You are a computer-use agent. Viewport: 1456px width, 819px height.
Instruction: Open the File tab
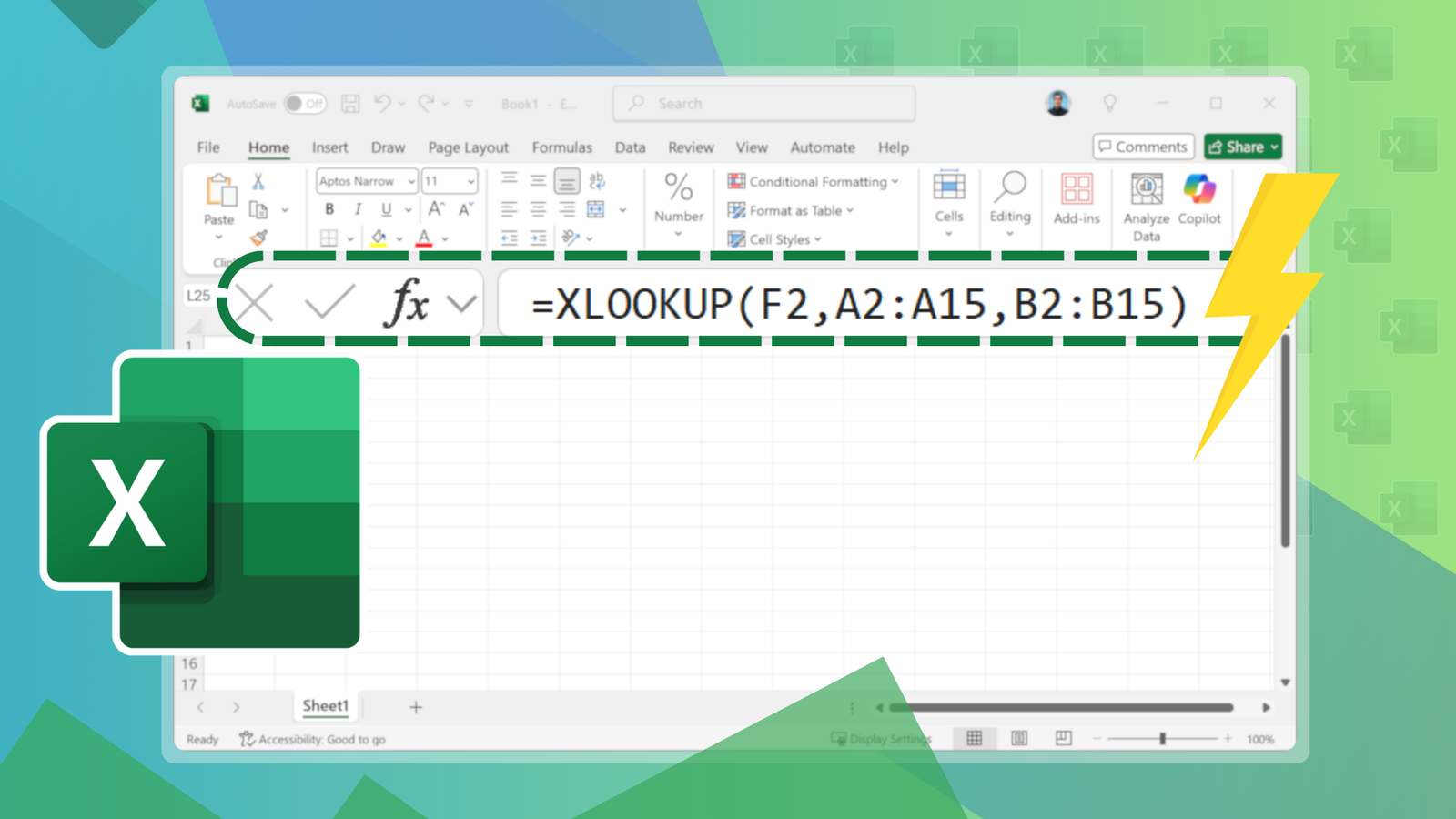[x=208, y=147]
